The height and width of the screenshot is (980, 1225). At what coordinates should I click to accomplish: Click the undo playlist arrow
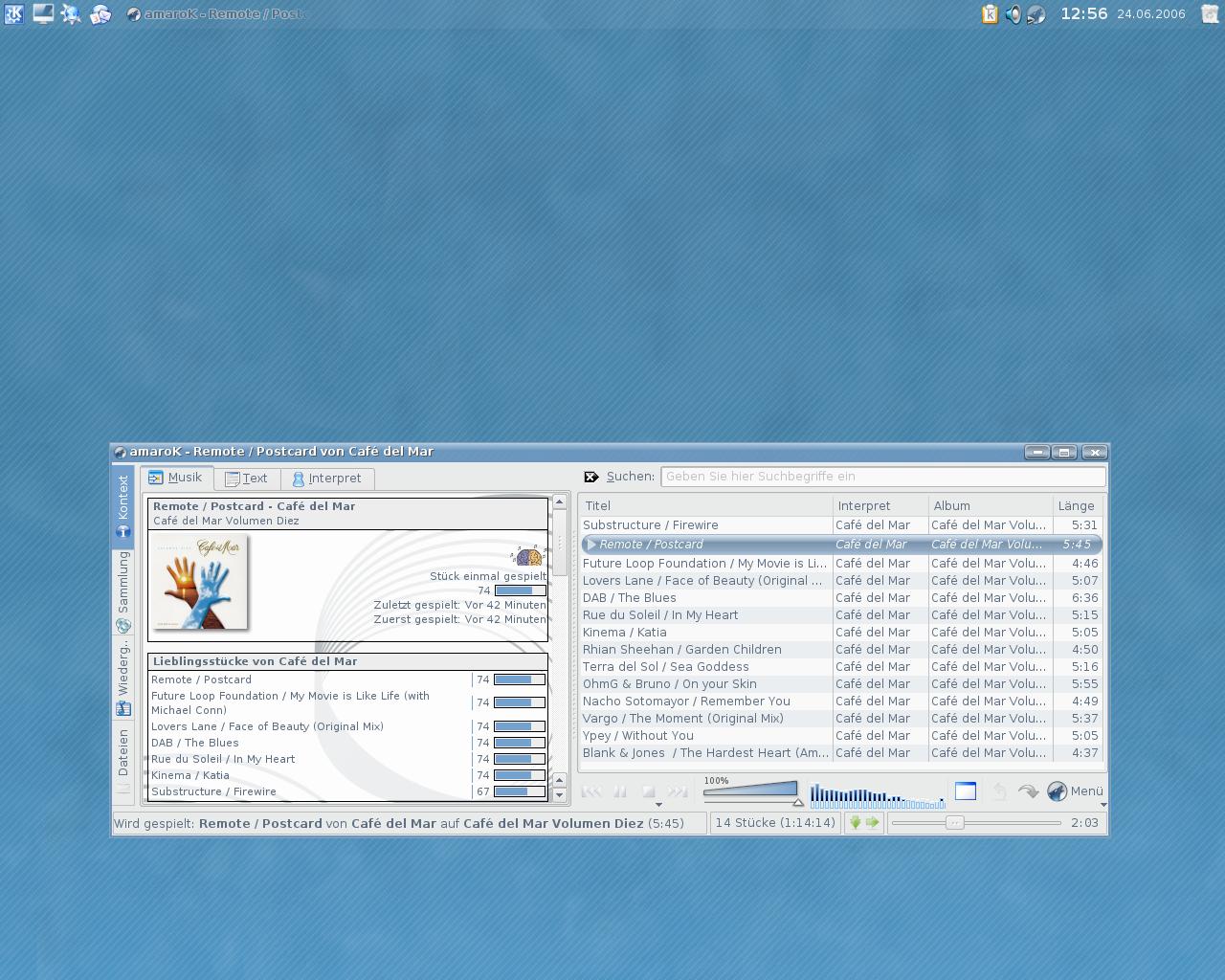(999, 791)
